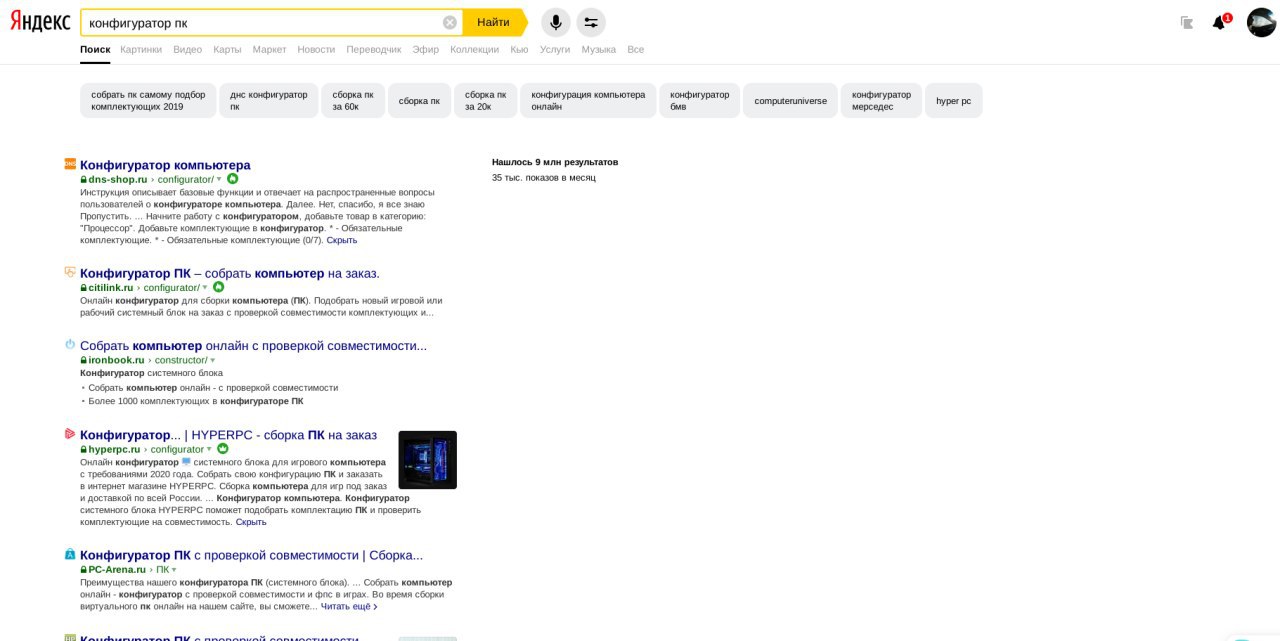Open PC-Arena 'Конфигуратор ПК с проверкой совместимости' result
1280x641 pixels.
point(251,555)
